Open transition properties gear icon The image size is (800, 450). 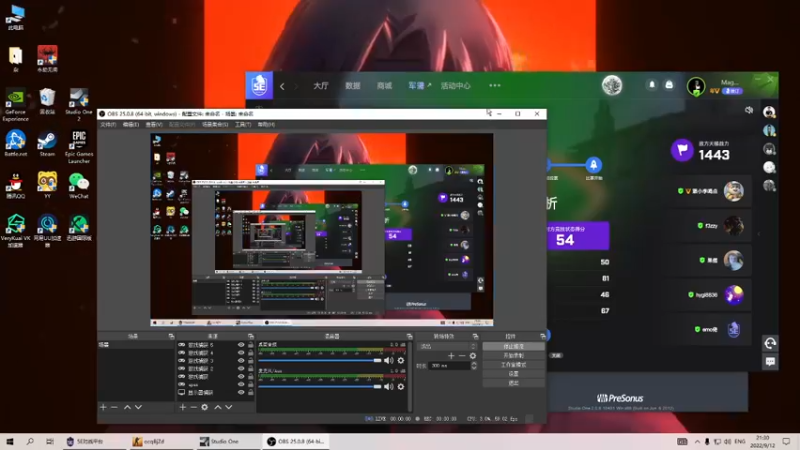click(473, 356)
